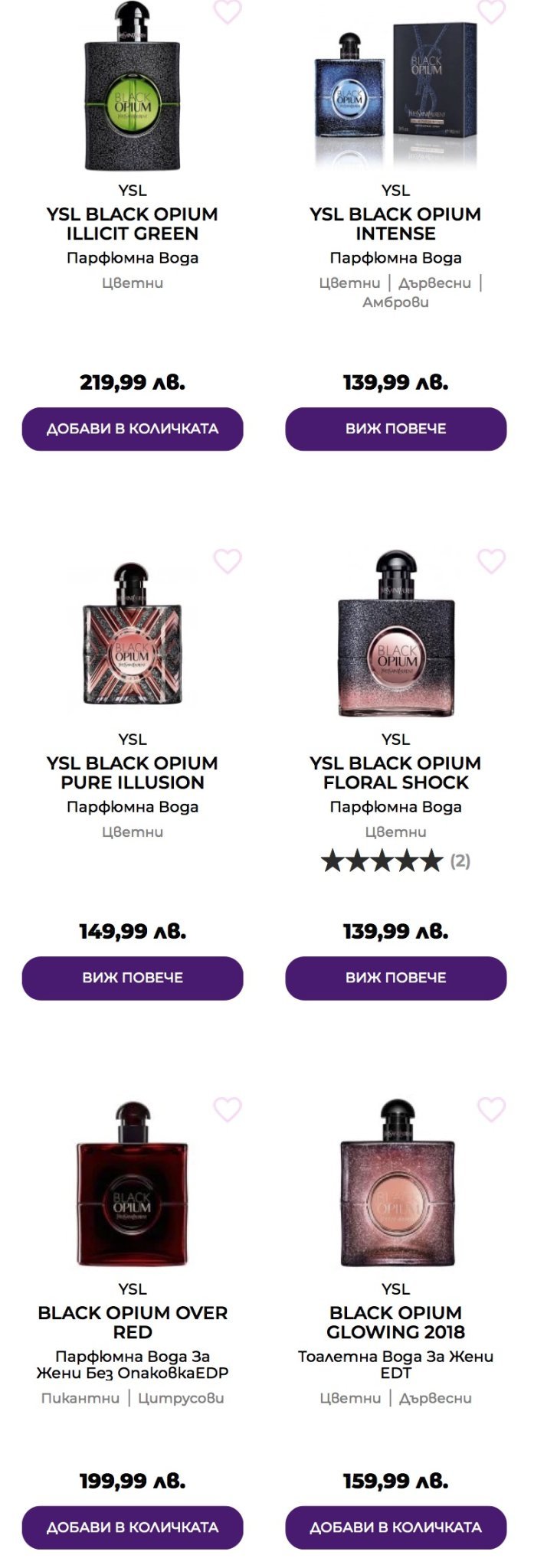This screenshot has width=534, height=1568.
Task: View more details for Pure Illusion
Action: pos(133,978)
